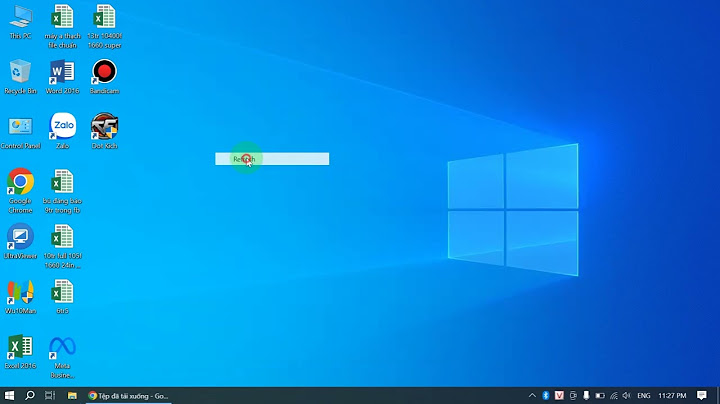Screen dimensions: 720x404
Task: Select the '9tr trong fb' Excel file
Action: click(x=62, y=191)
